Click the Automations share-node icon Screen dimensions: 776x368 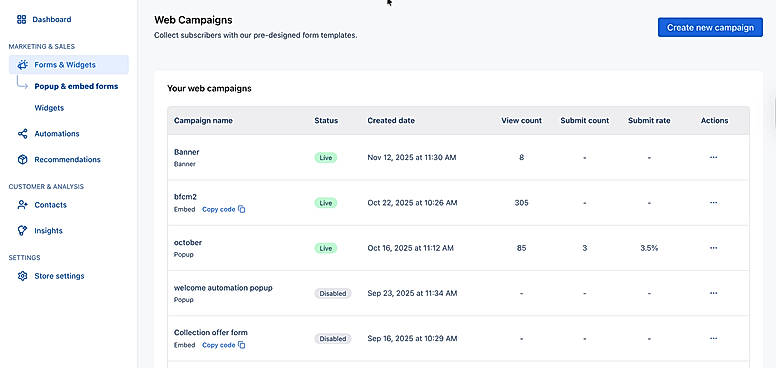pyautogui.click(x=22, y=134)
